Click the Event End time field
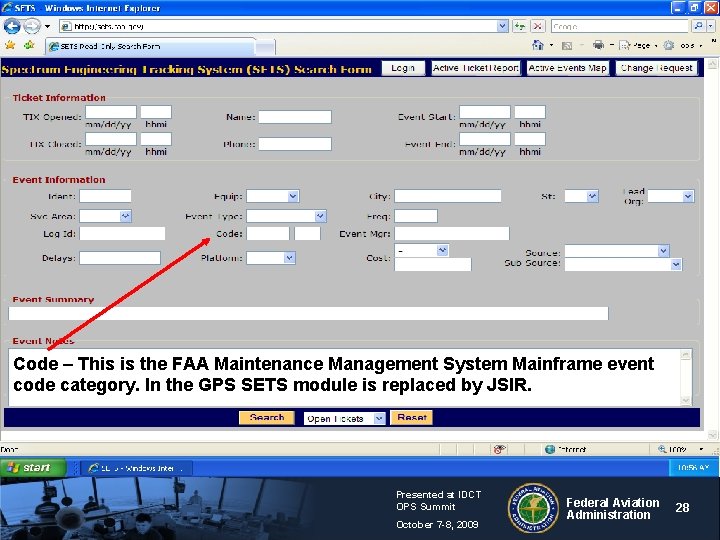This screenshot has height=540, width=720. pos(530,139)
